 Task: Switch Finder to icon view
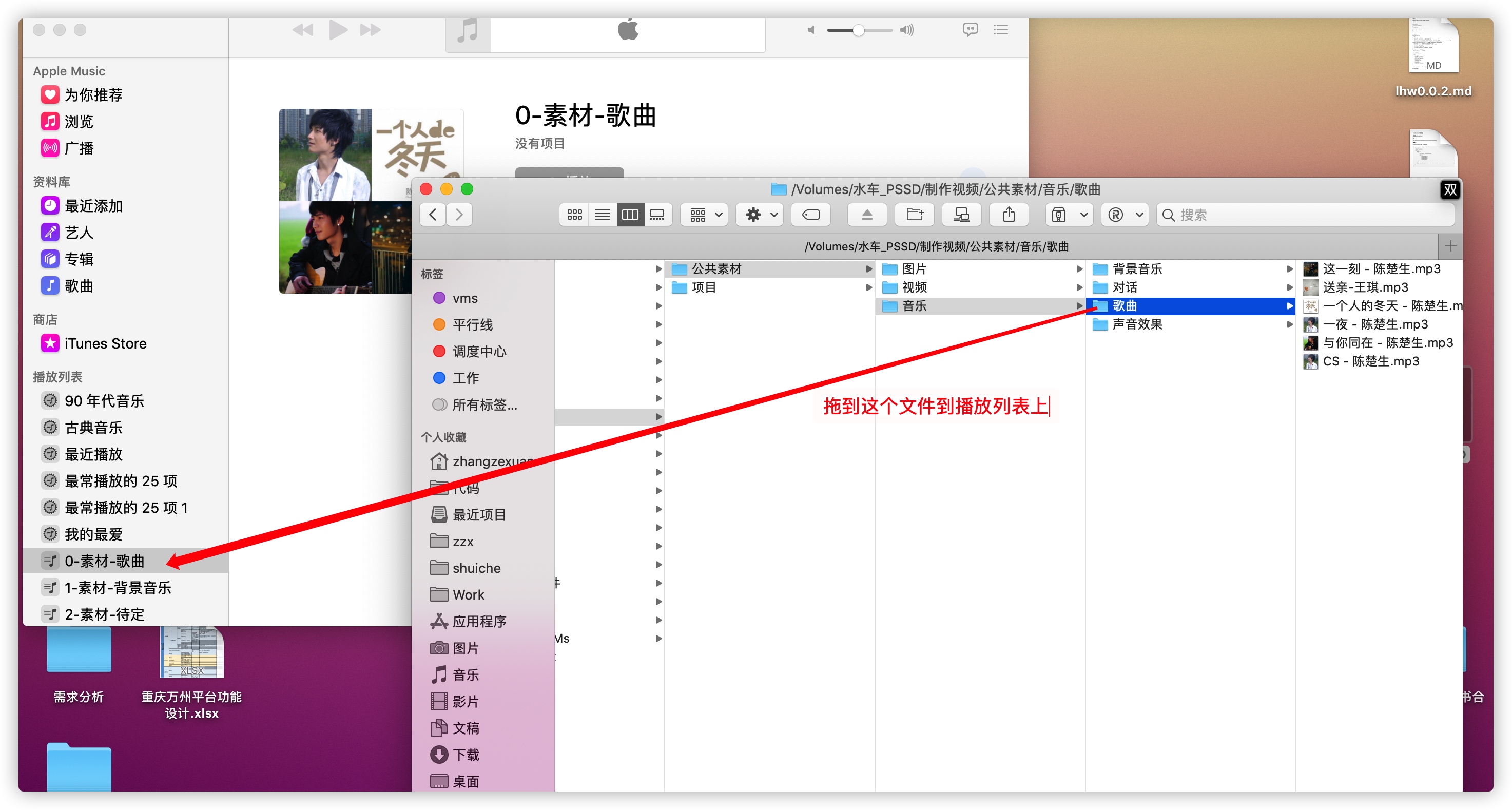click(575, 215)
